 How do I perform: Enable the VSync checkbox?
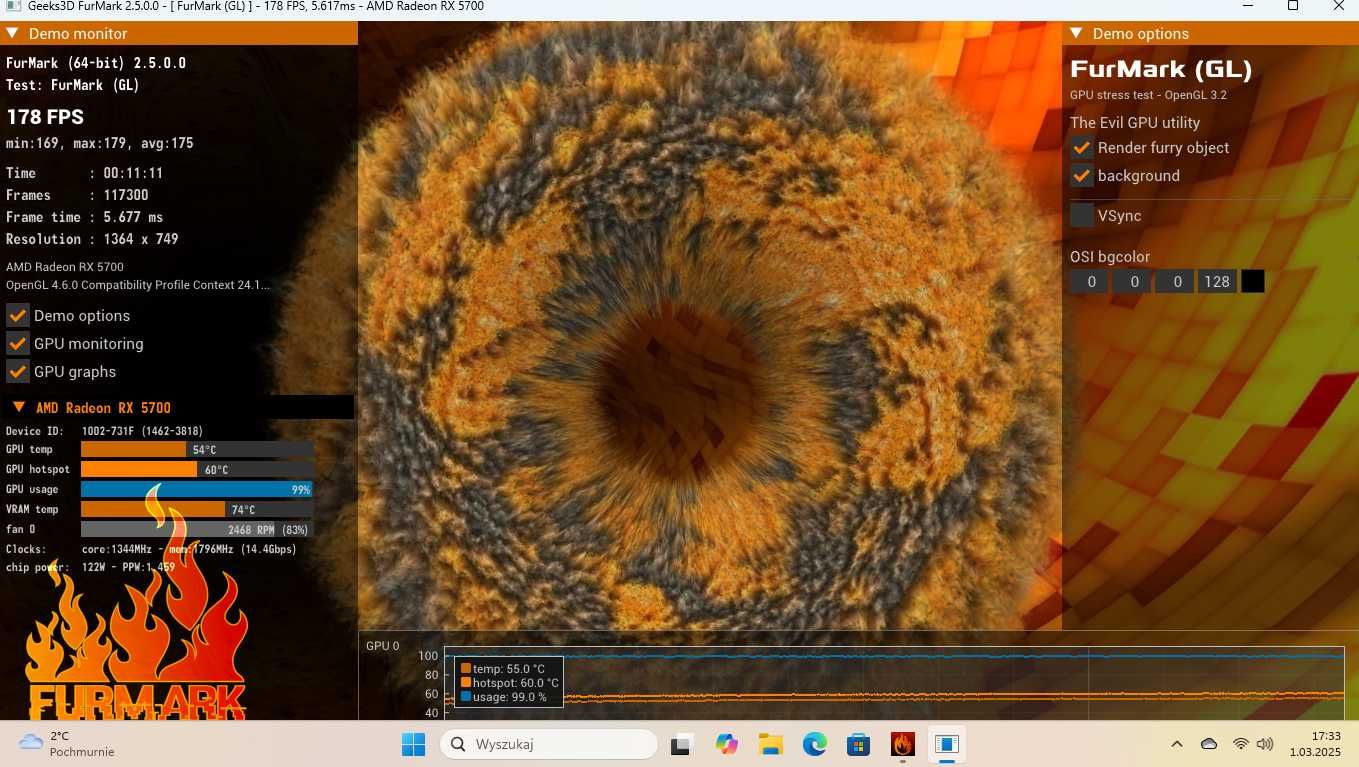coord(1082,215)
